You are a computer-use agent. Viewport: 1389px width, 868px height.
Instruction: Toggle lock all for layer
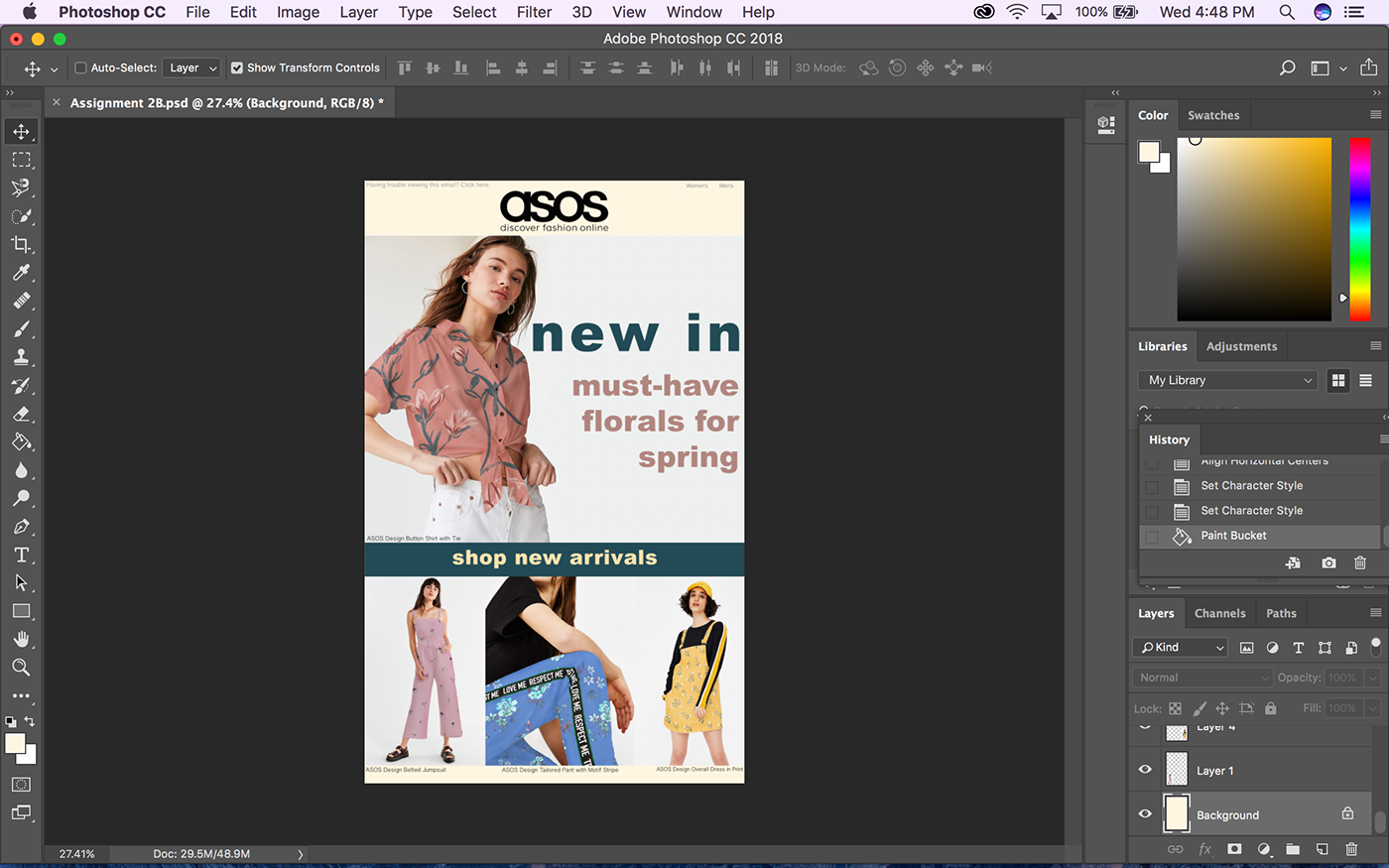click(1271, 708)
